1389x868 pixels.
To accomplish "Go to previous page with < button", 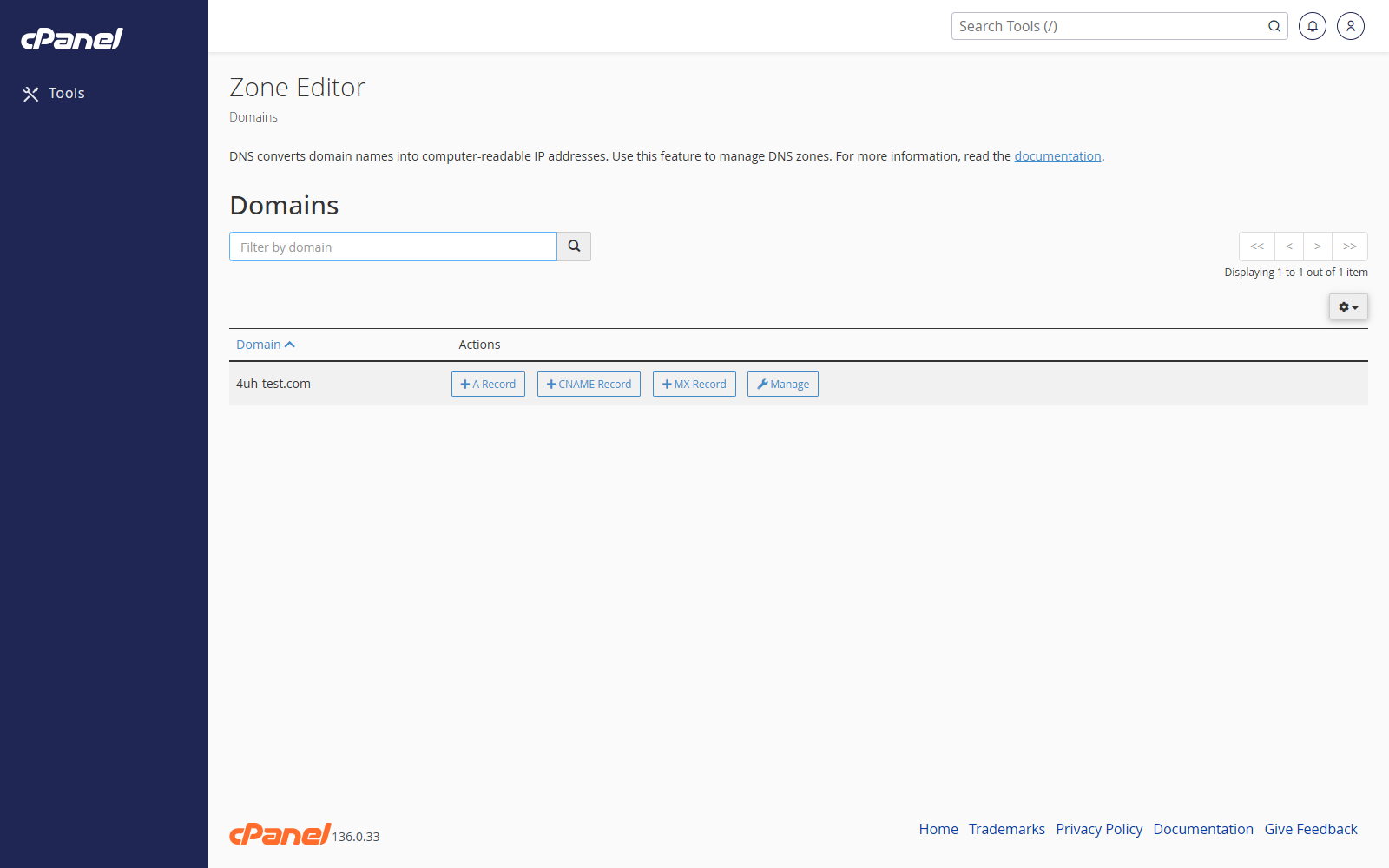I will [x=1289, y=247].
